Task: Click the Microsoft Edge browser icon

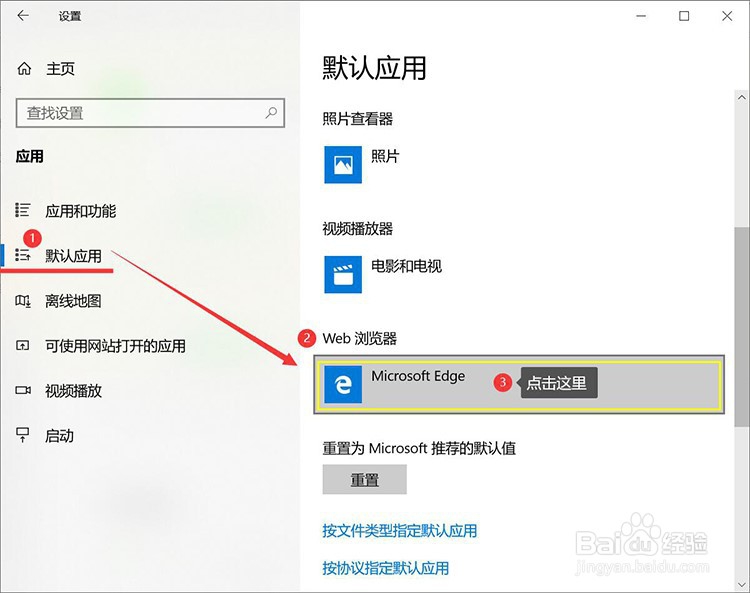Action: pyautogui.click(x=343, y=384)
